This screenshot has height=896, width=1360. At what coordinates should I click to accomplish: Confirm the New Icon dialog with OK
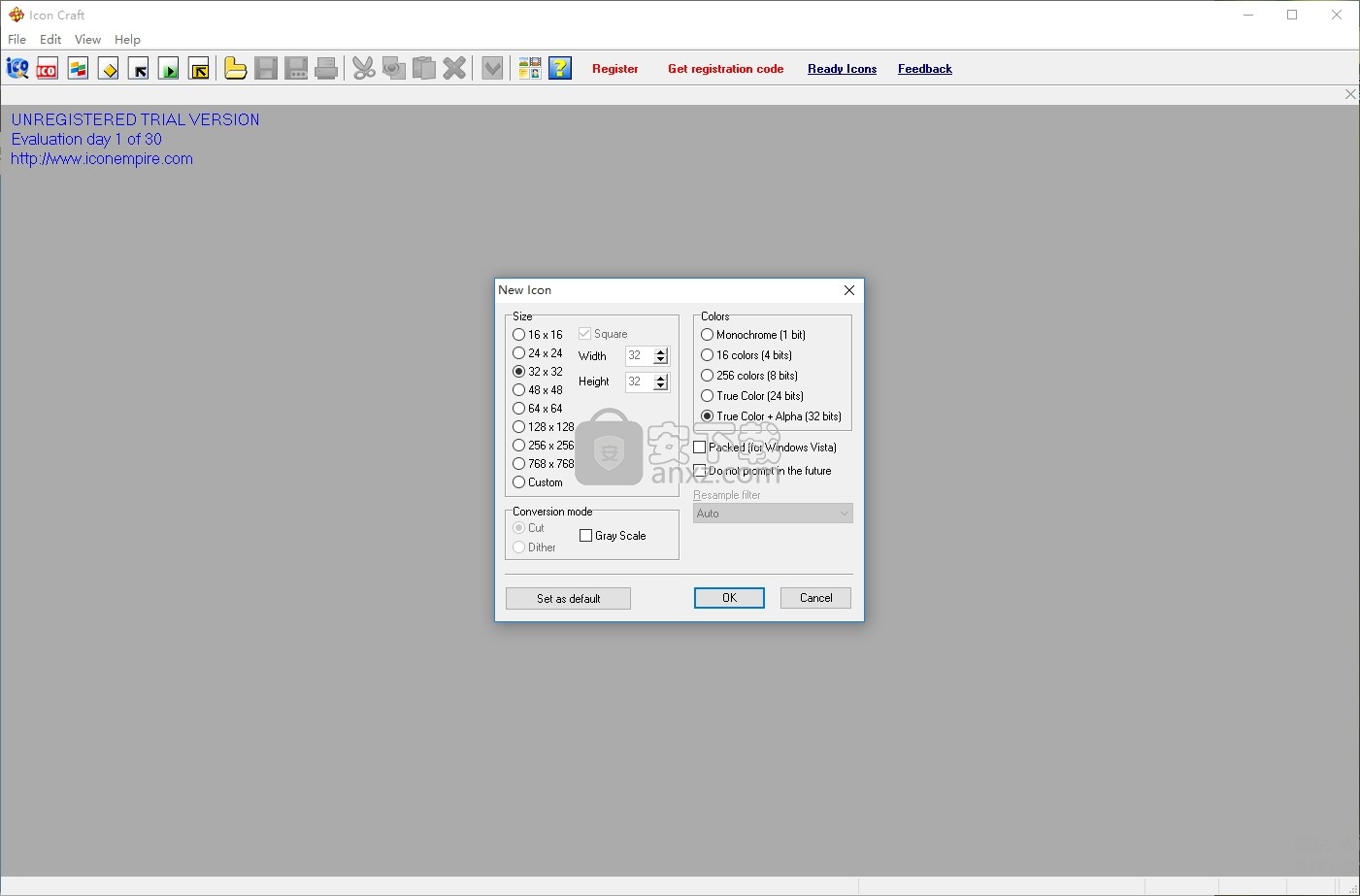coord(729,598)
